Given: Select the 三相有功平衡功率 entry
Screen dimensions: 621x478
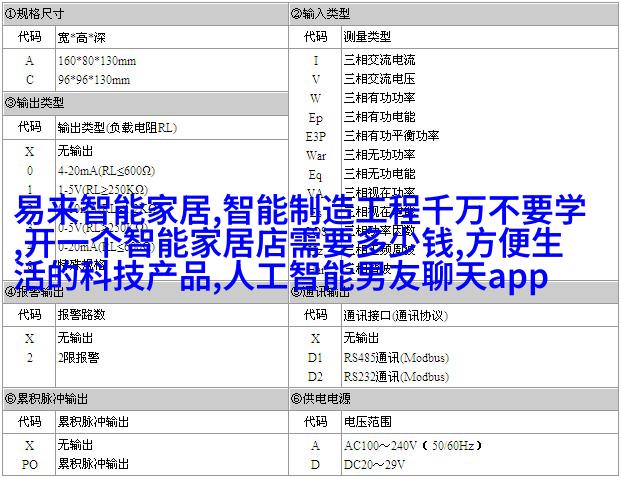Looking at the screenshot, I should (391, 136).
